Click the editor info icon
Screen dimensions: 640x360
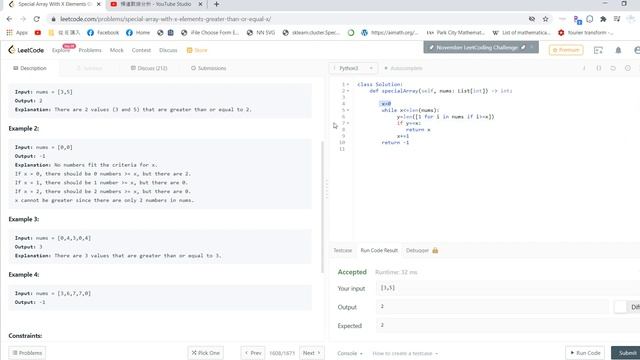584,68
